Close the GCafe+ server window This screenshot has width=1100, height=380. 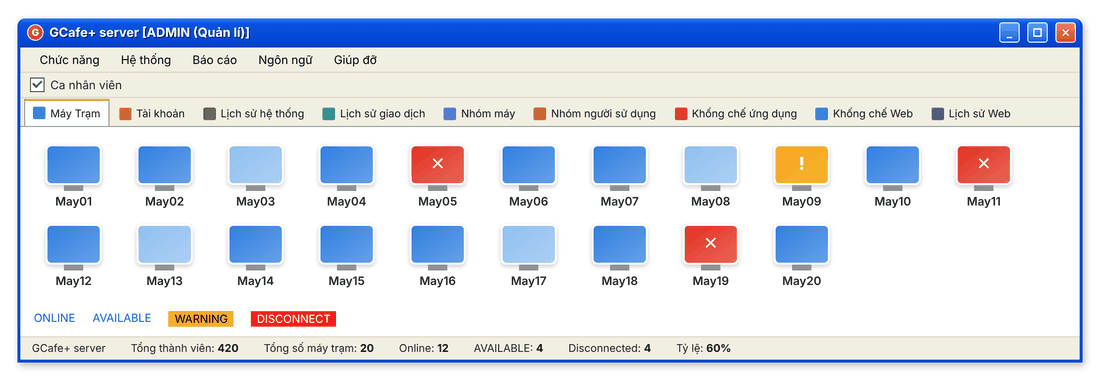click(x=1066, y=33)
